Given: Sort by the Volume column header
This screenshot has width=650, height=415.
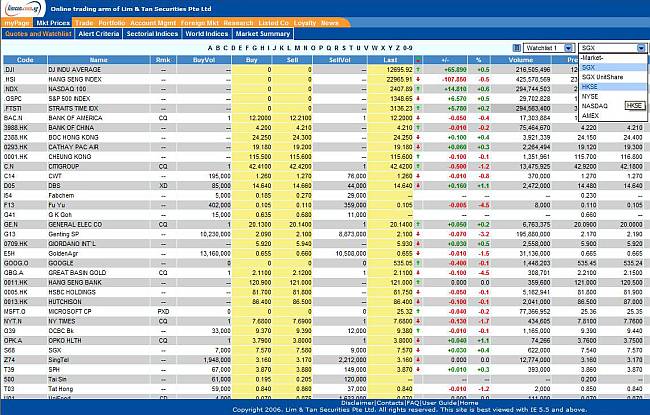Looking at the screenshot, I should 521,60.
